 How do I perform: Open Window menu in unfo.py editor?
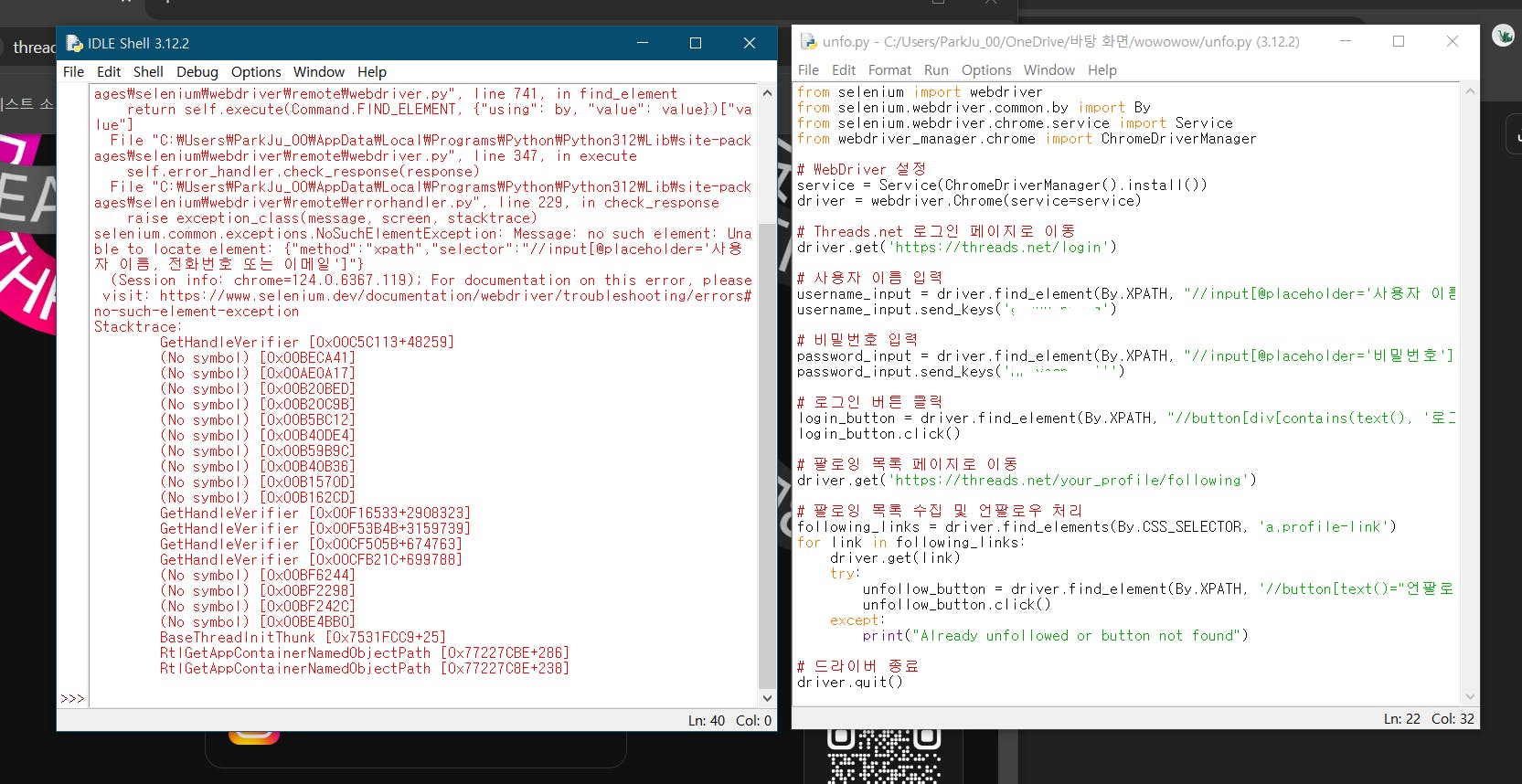click(1049, 69)
